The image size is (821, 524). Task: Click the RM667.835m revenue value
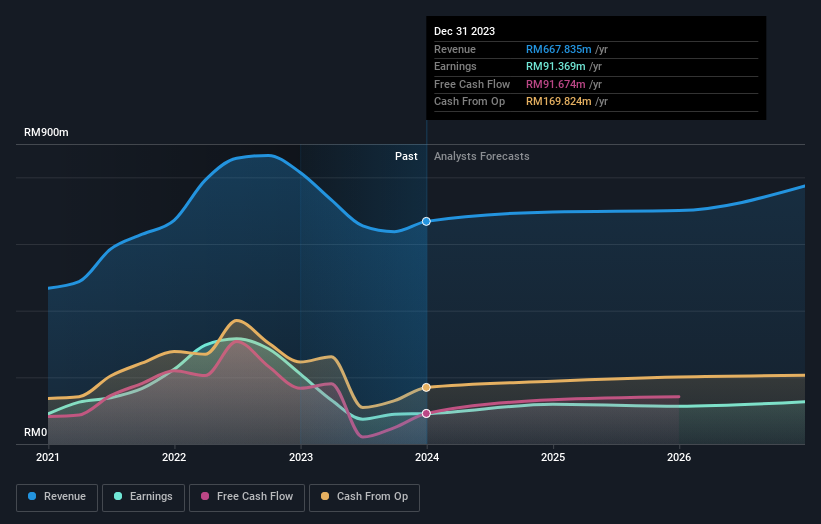coord(559,49)
